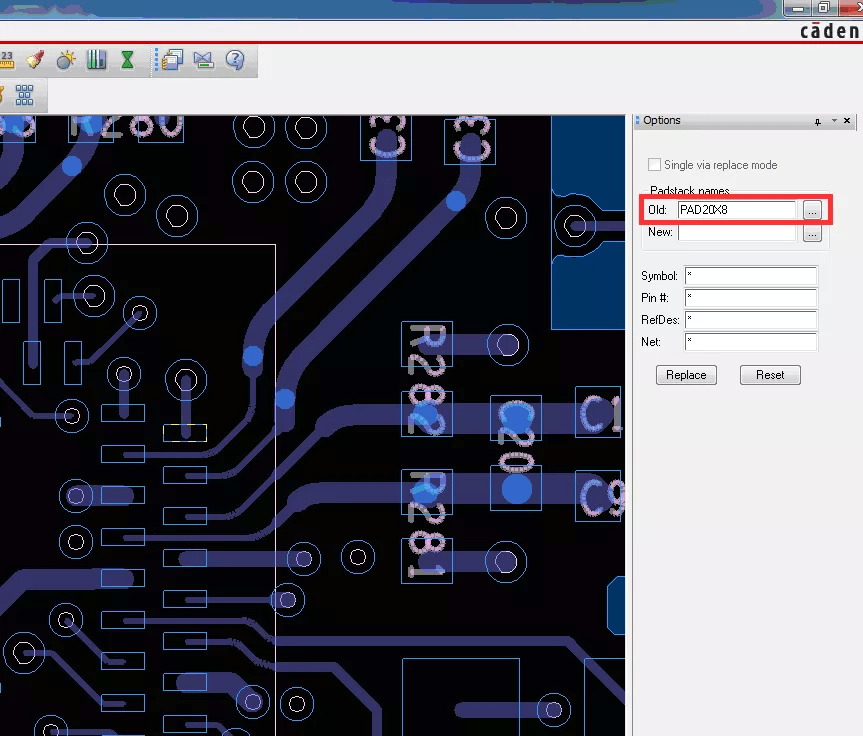The height and width of the screenshot is (736, 863).
Task: Click the cascade windows toolbar icon
Action: 171,60
